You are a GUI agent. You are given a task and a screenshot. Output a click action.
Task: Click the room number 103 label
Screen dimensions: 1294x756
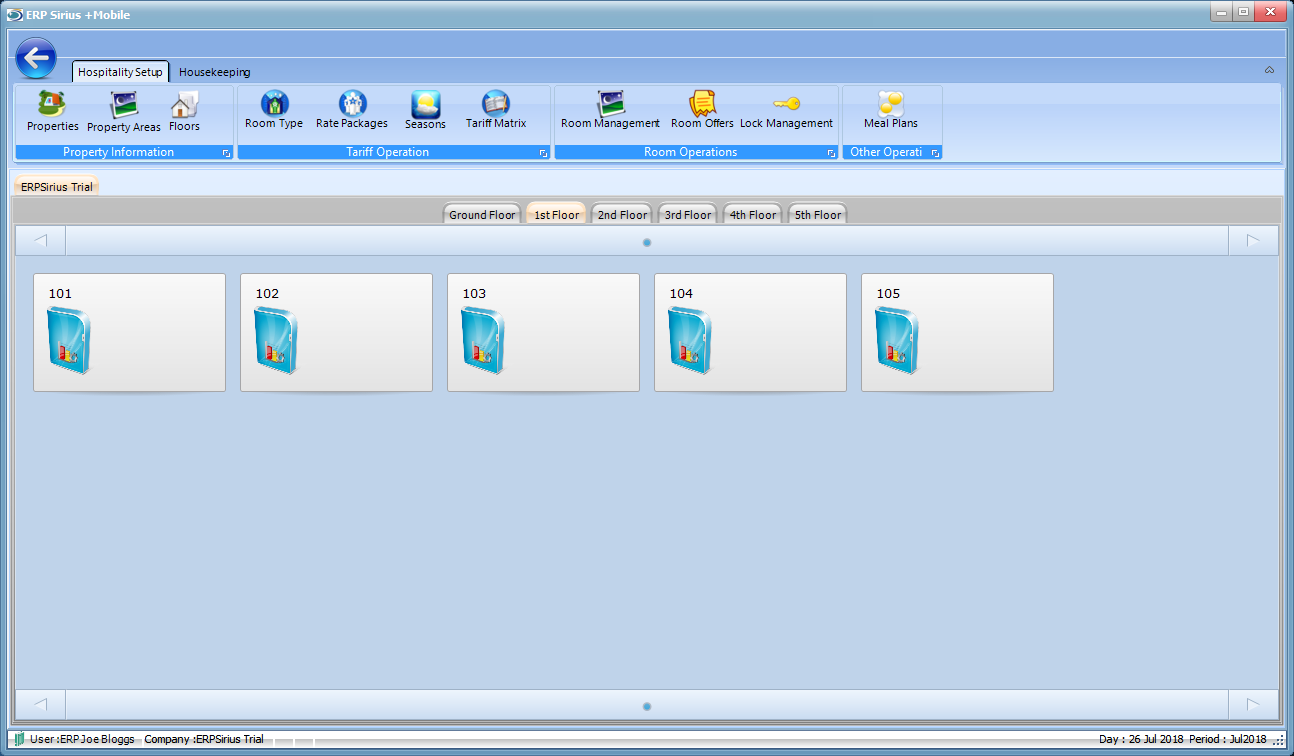click(x=474, y=294)
